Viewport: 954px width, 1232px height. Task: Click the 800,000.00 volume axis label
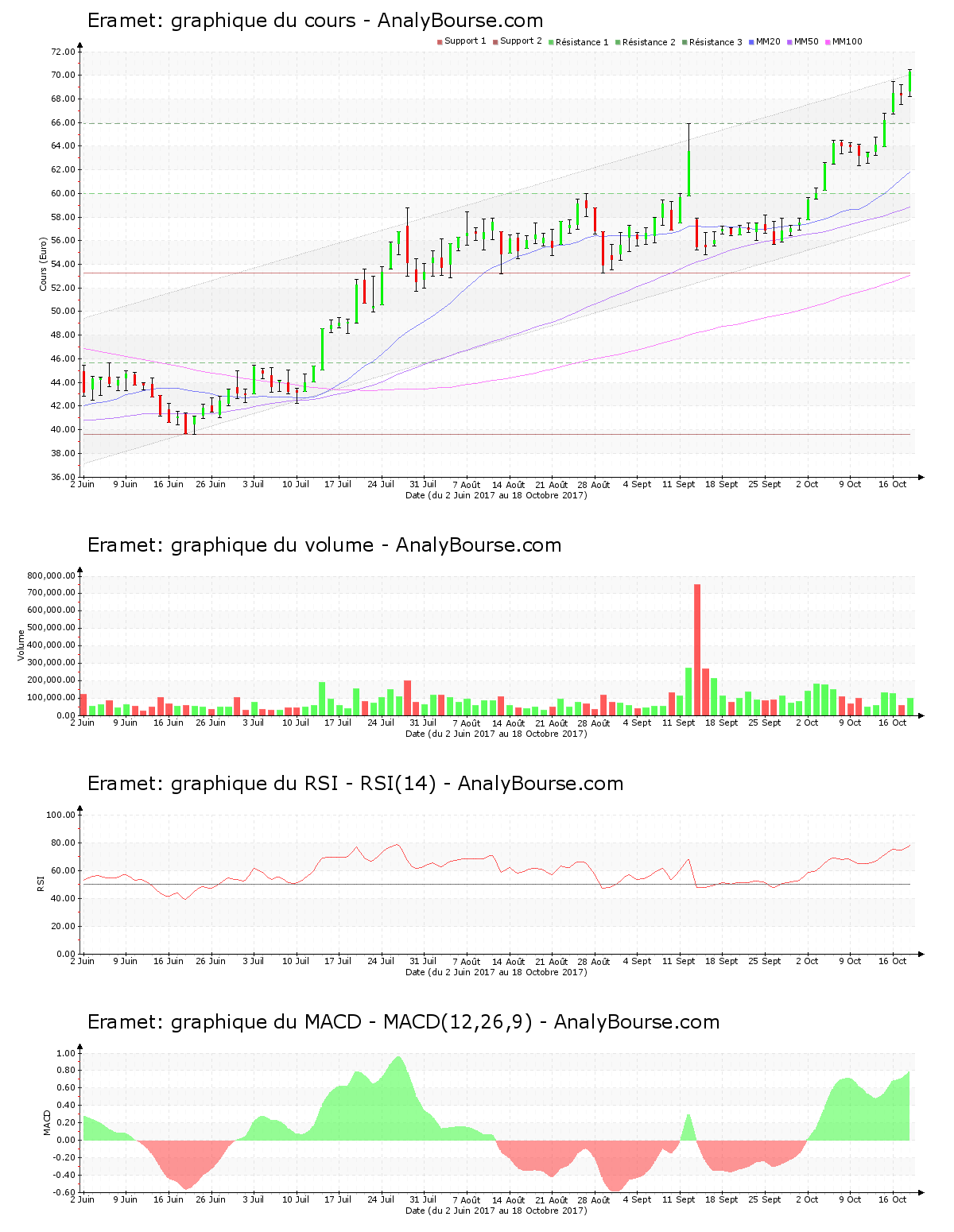[52, 575]
